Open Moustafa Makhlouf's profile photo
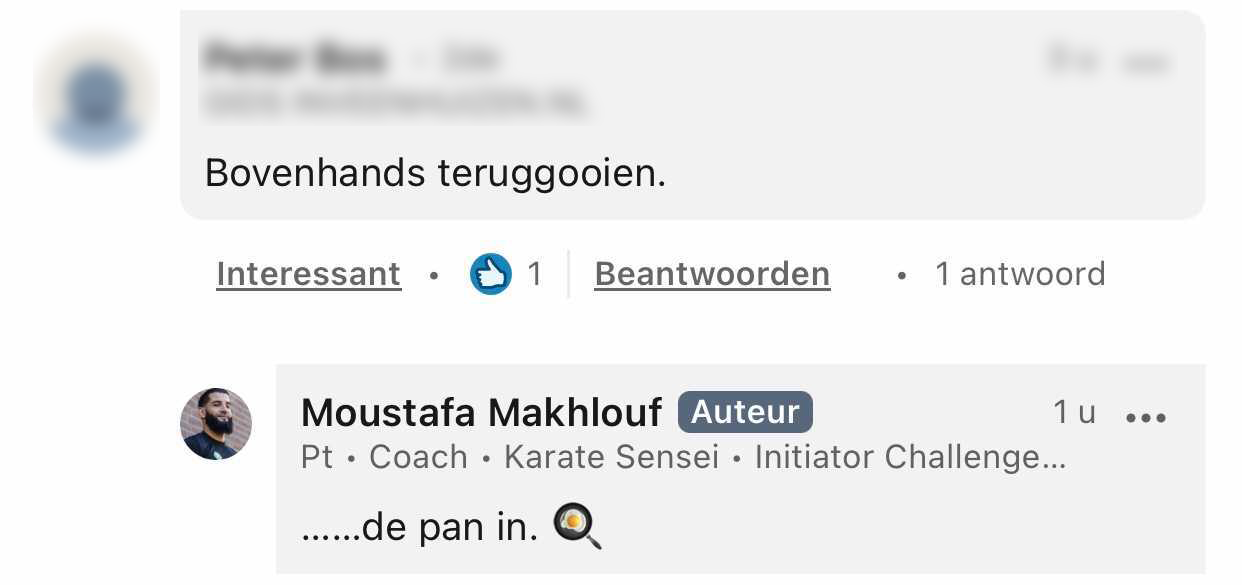Screen dimensions: 1242x585 (216, 424)
